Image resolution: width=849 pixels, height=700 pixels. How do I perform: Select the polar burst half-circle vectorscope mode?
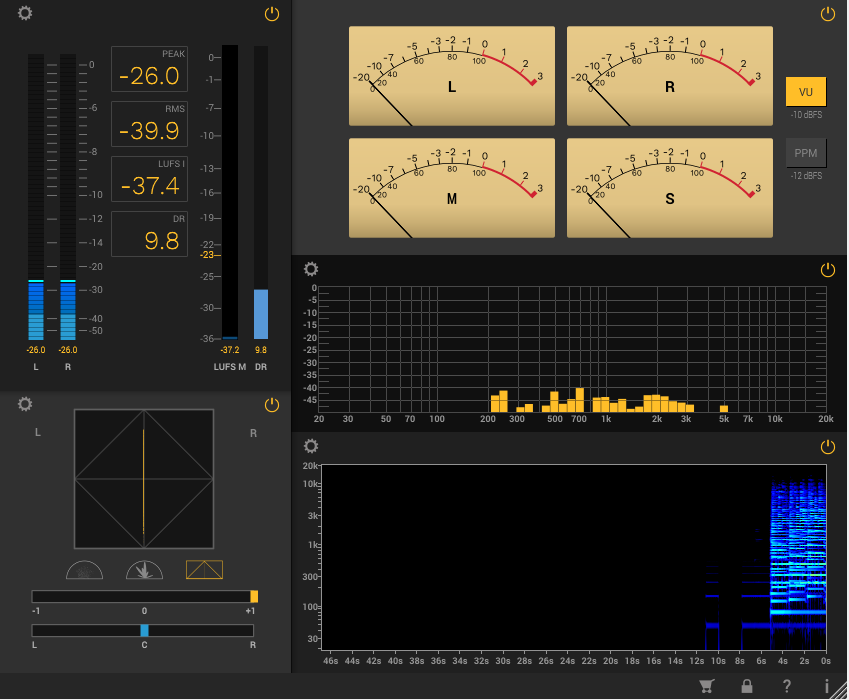tap(144, 570)
